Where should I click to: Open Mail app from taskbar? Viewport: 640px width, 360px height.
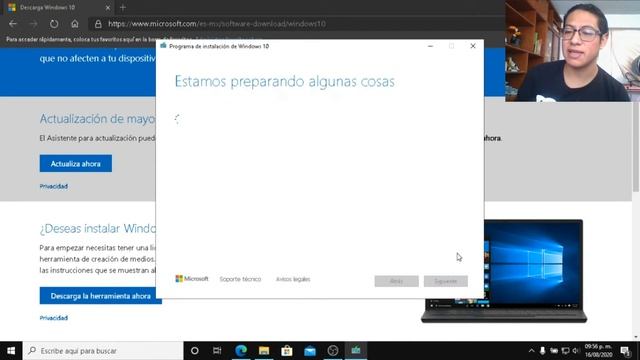tap(310, 351)
